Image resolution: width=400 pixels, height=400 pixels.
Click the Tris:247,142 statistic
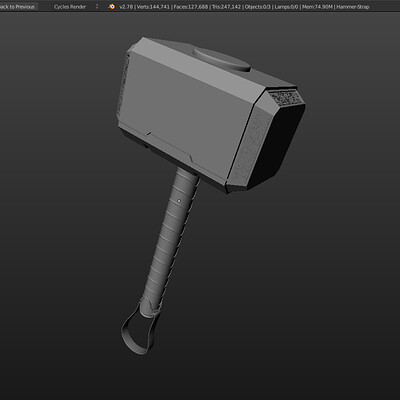point(226,7)
